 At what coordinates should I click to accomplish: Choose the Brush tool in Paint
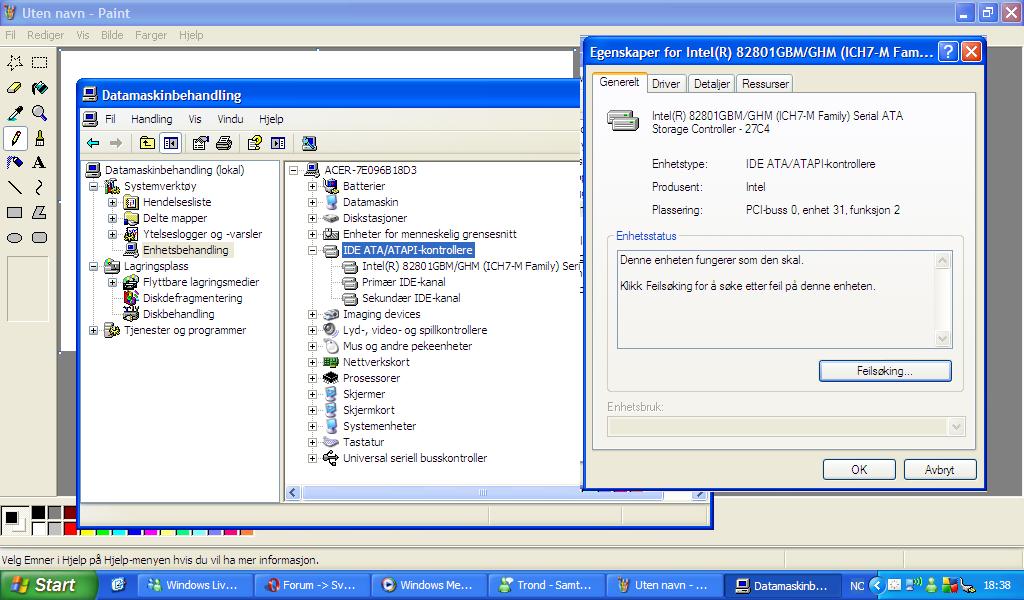coord(40,138)
